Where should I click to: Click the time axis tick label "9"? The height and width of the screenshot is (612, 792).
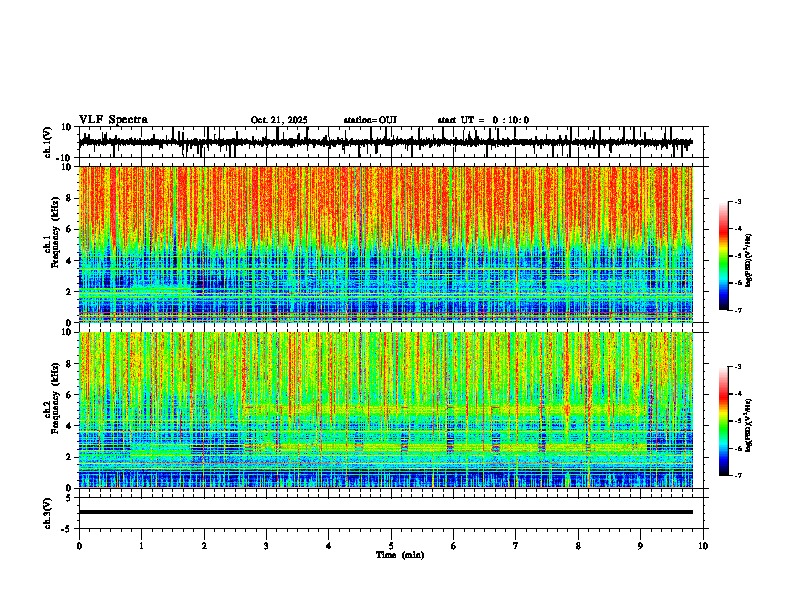pos(640,546)
